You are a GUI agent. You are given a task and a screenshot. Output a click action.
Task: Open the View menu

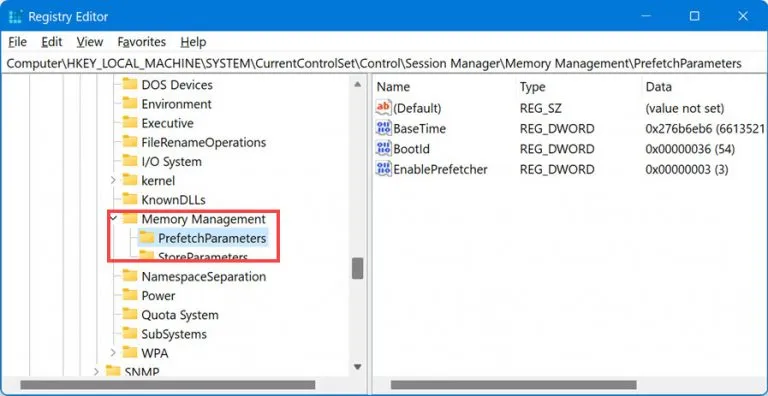90,42
